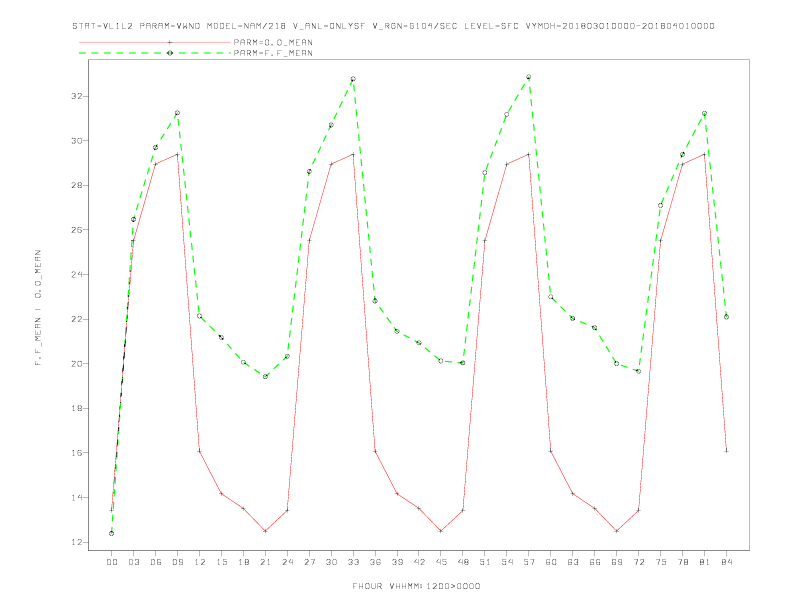792x612 pixels.
Task: Click the x-axis title FHOUR VHHMM:1200>0000
Action: 416,586
